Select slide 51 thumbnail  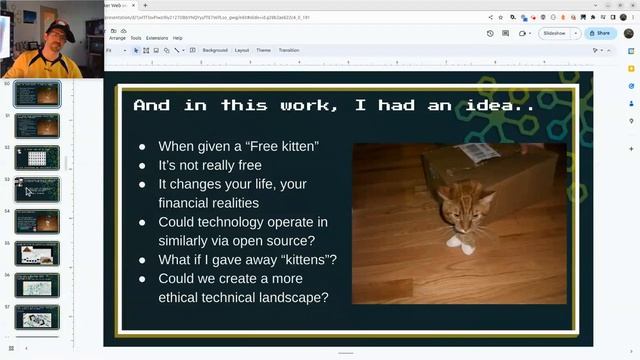tap(37, 126)
